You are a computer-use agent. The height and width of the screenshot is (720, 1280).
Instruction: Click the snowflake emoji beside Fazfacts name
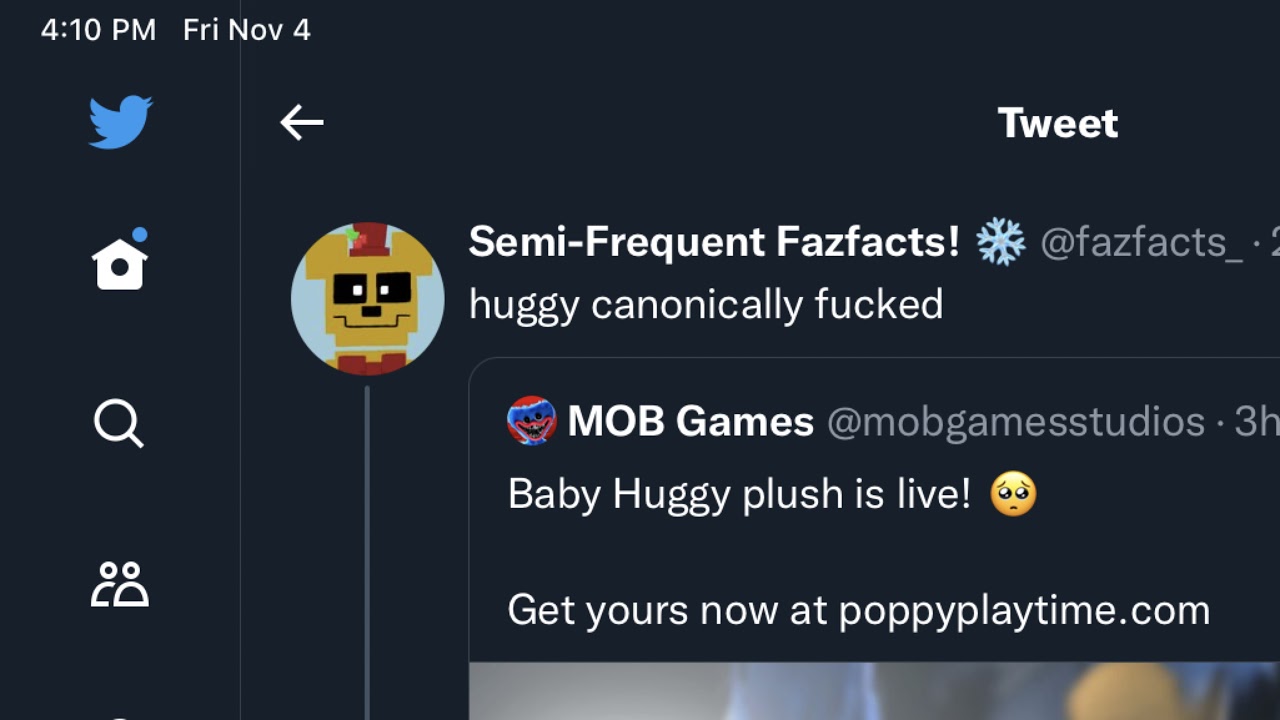pyautogui.click(x=1000, y=242)
